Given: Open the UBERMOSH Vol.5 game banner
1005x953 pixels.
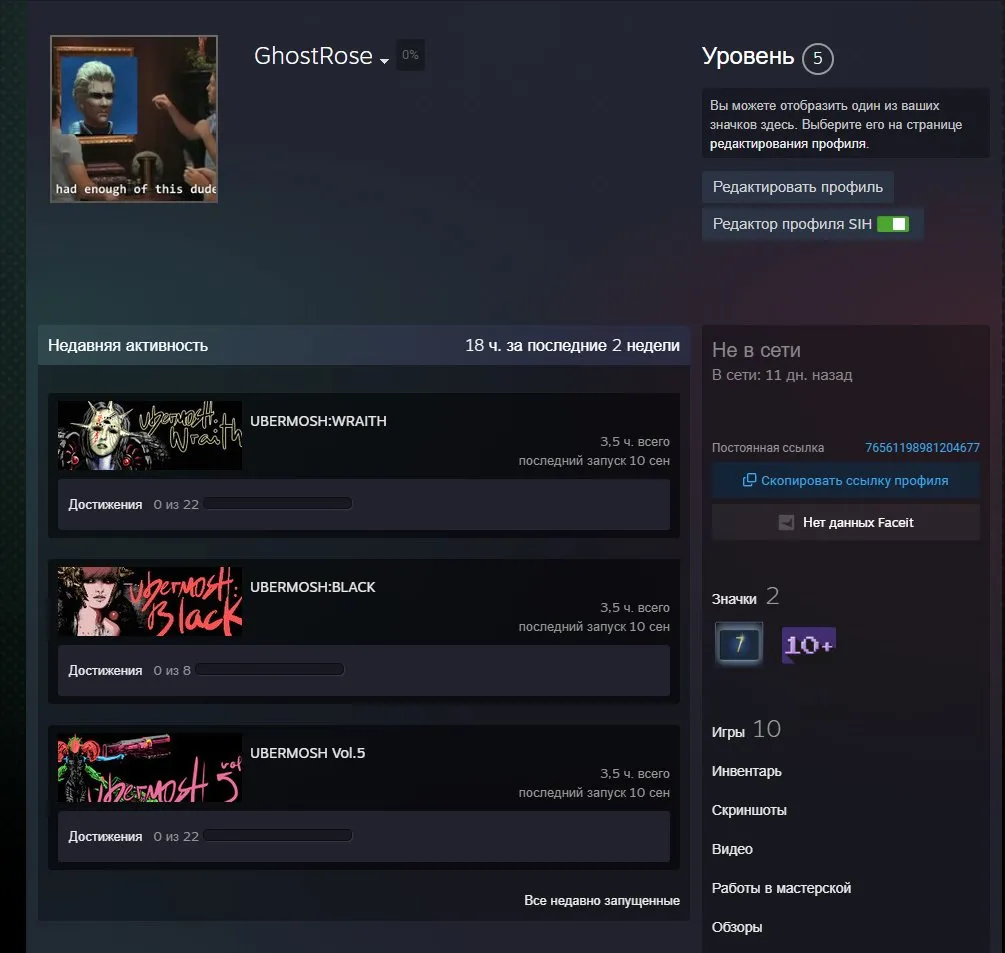Looking at the screenshot, I should coord(150,767).
